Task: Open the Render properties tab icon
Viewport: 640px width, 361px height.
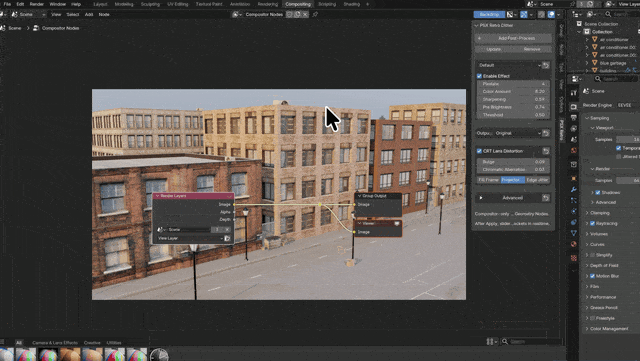Action: (x=573, y=107)
